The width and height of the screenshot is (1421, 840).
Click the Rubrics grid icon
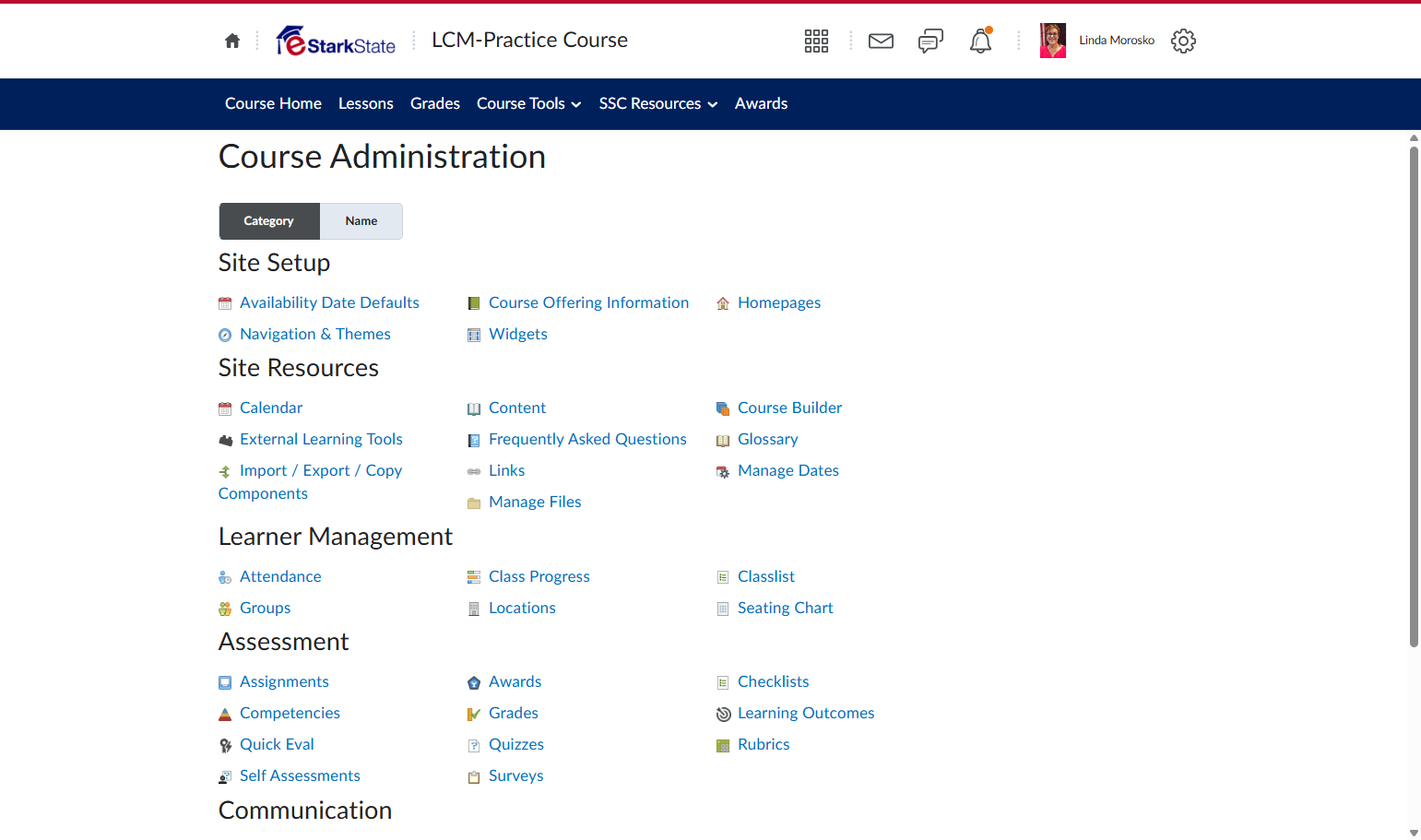pyautogui.click(x=723, y=745)
